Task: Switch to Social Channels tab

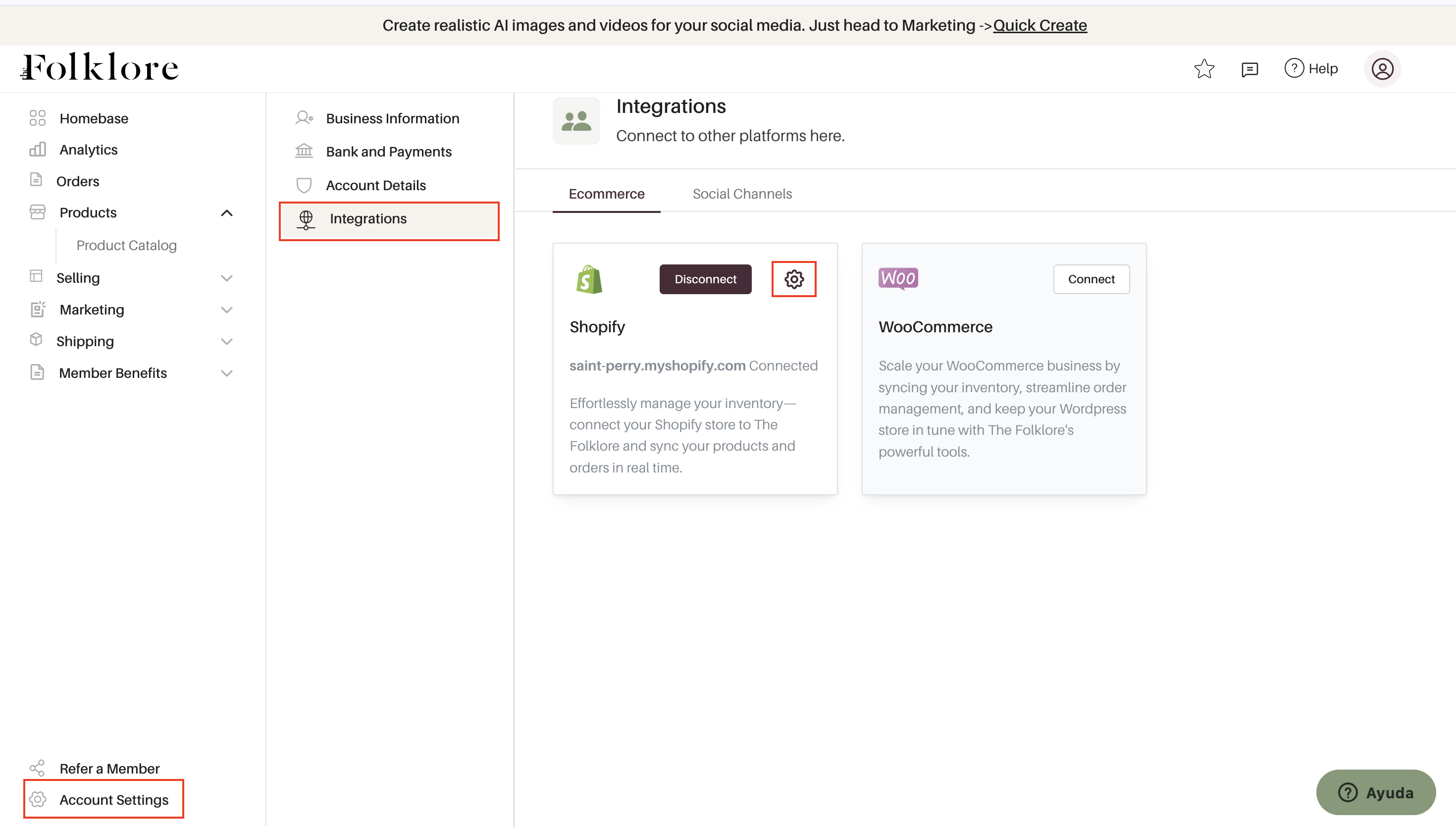Action: coord(742,194)
